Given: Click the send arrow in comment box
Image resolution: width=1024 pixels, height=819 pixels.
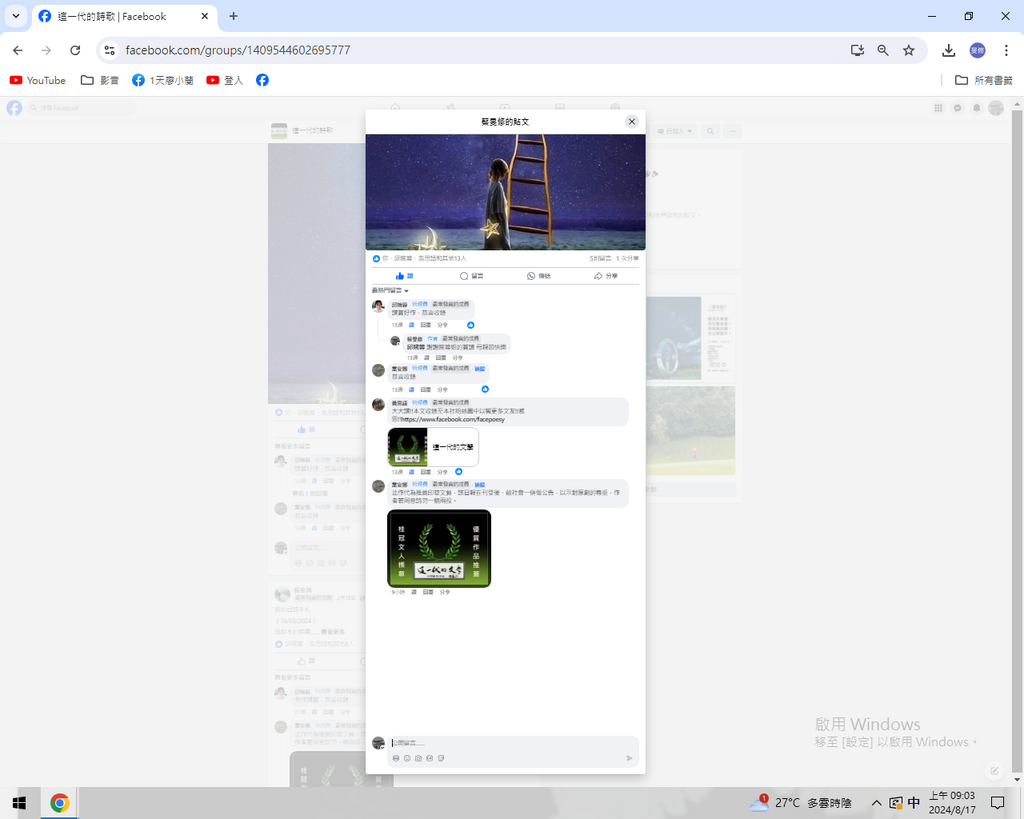Looking at the screenshot, I should pyautogui.click(x=629, y=758).
